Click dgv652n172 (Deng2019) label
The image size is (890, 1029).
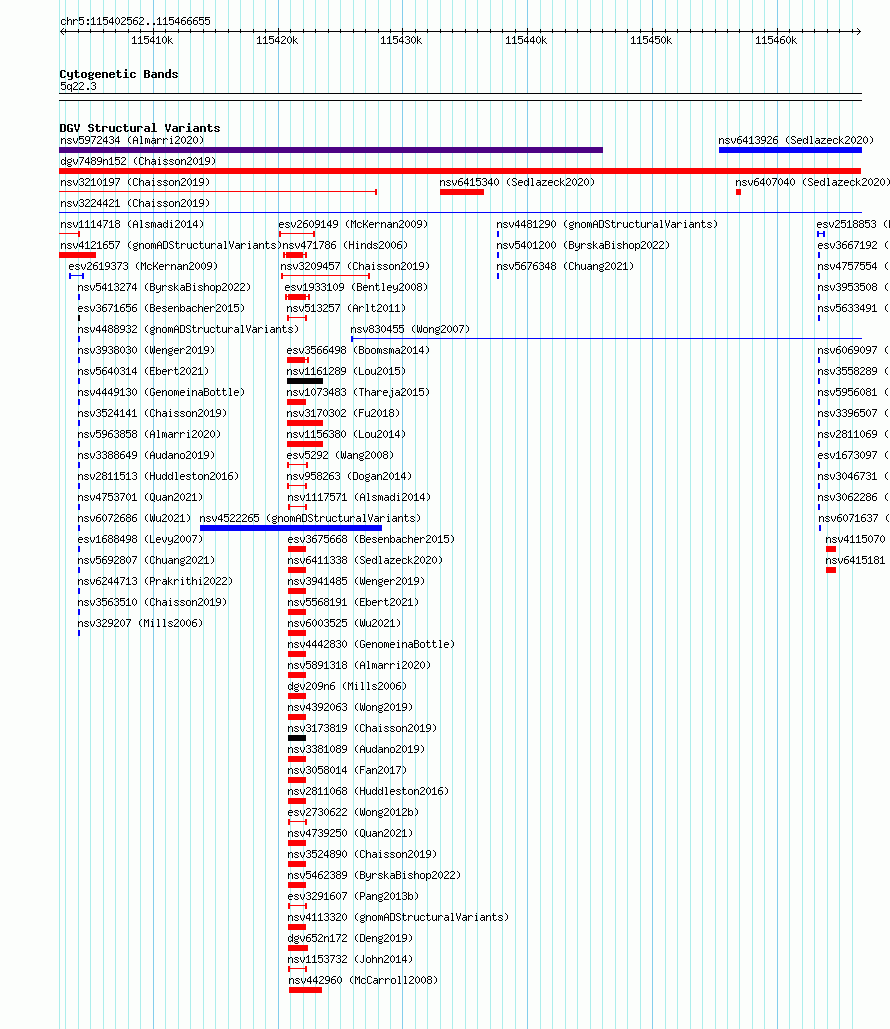[x=350, y=938]
